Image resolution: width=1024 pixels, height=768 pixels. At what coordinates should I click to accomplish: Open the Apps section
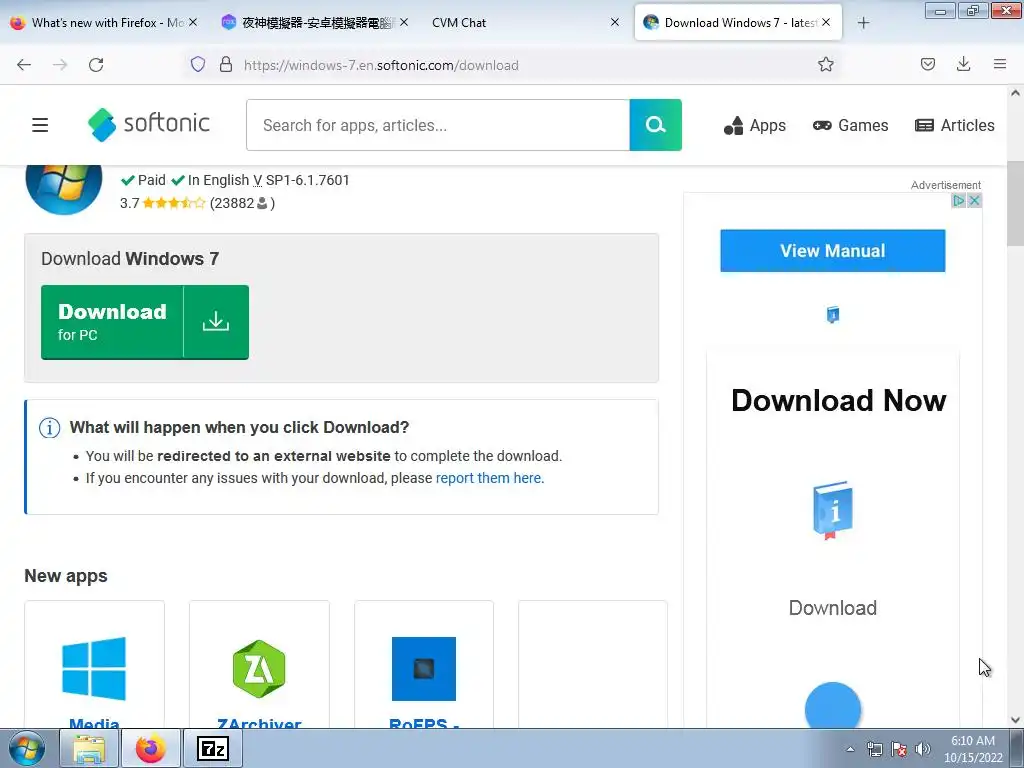pos(754,125)
